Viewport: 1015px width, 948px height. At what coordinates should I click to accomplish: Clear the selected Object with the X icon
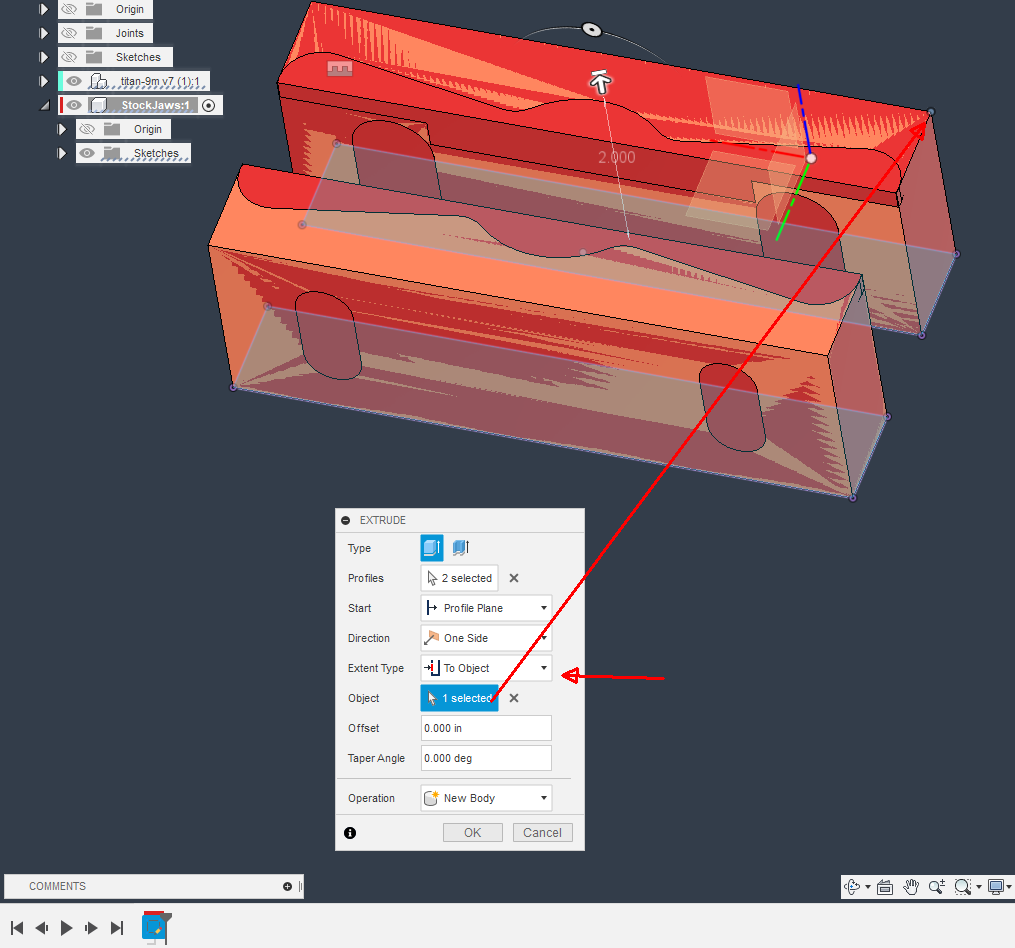512,698
